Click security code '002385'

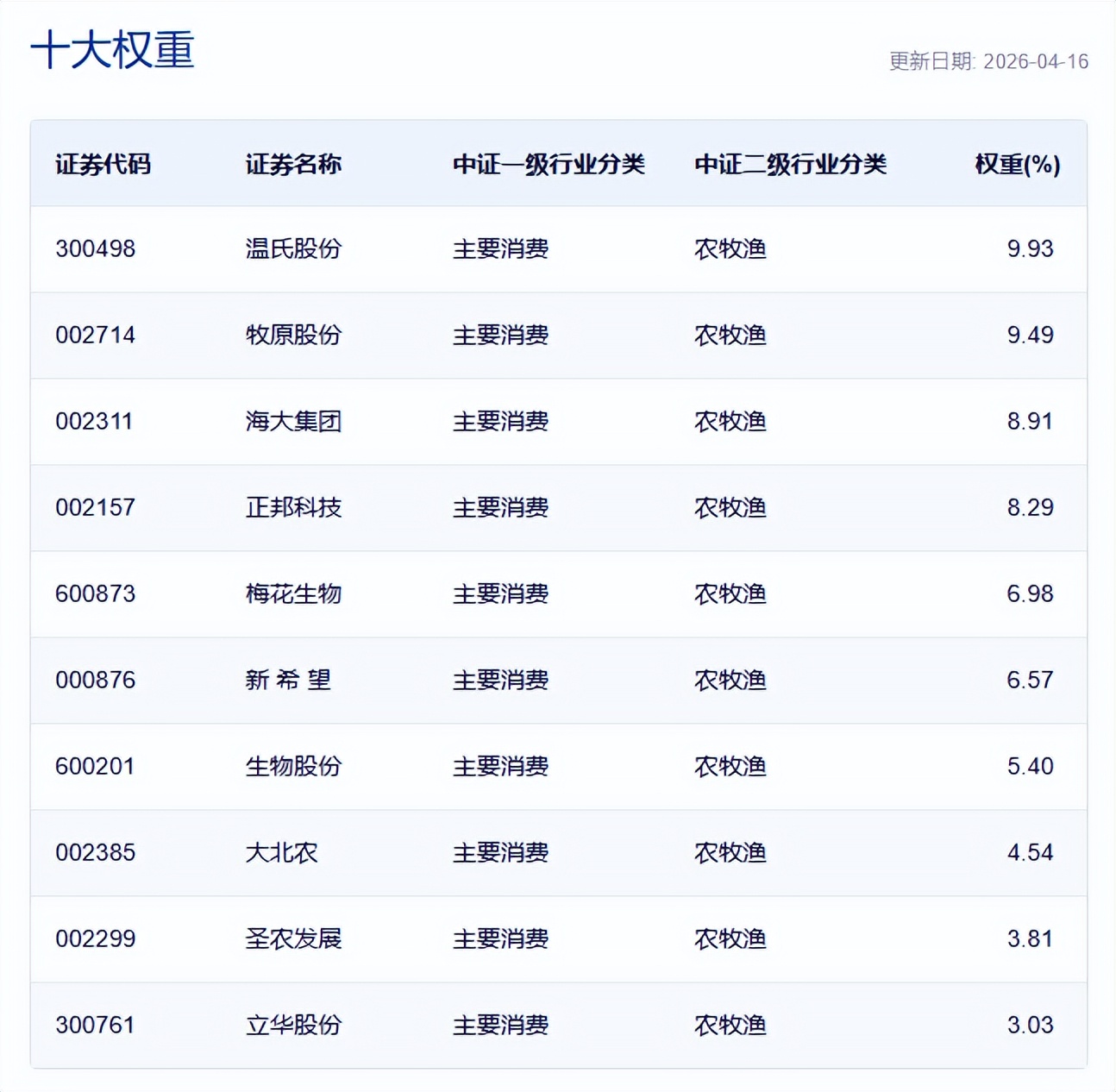pyautogui.click(x=96, y=852)
